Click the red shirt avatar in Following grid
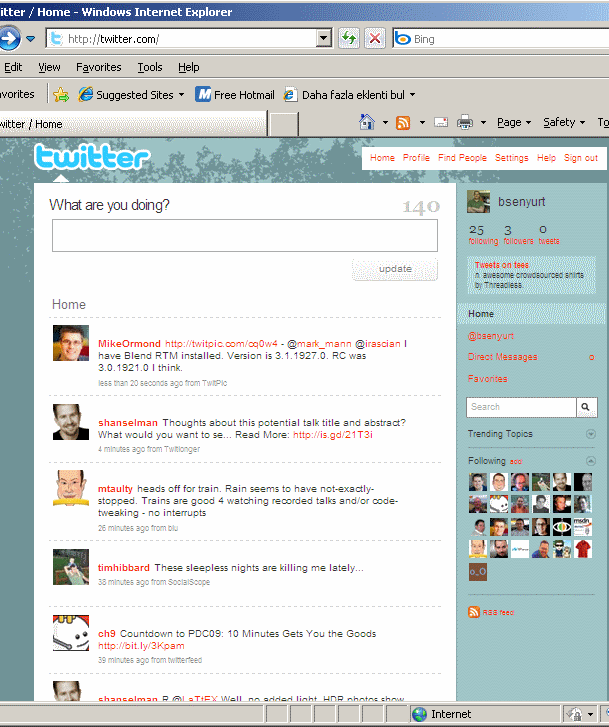Viewport: 609px width, 727px height. tap(583, 549)
